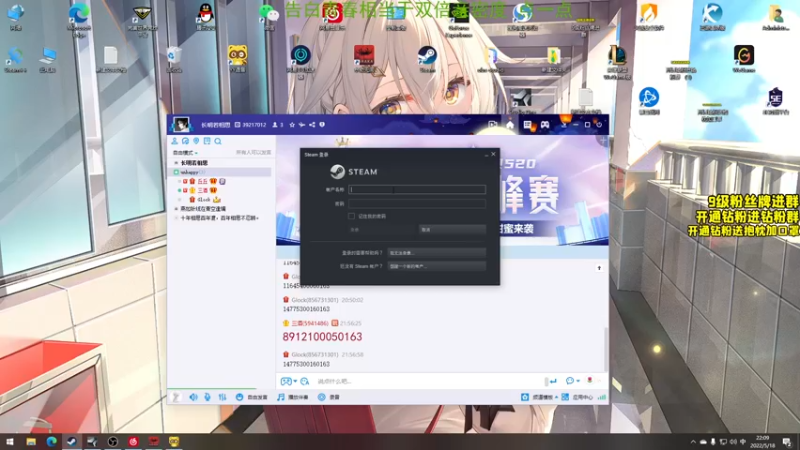Image resolution: width=800 pixels, height=450 pixels.
Task: Click the notes board icon in YY sidebar toolbar
Action: (207, 141)
